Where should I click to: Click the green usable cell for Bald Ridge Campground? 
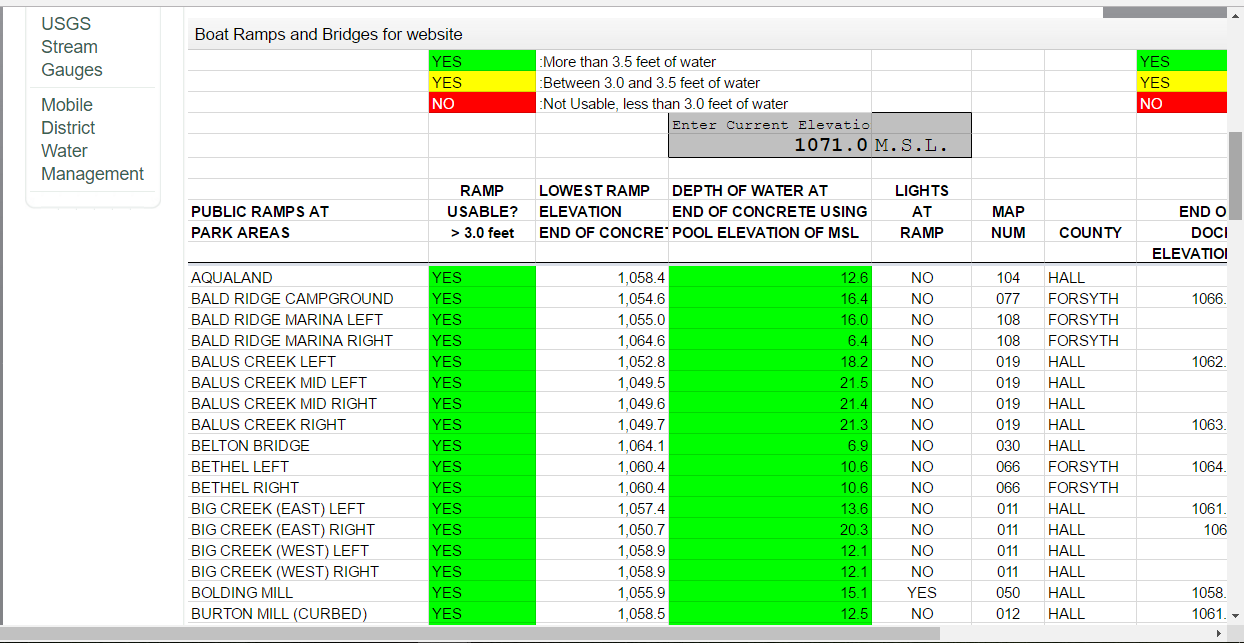[x=481, y=299]
